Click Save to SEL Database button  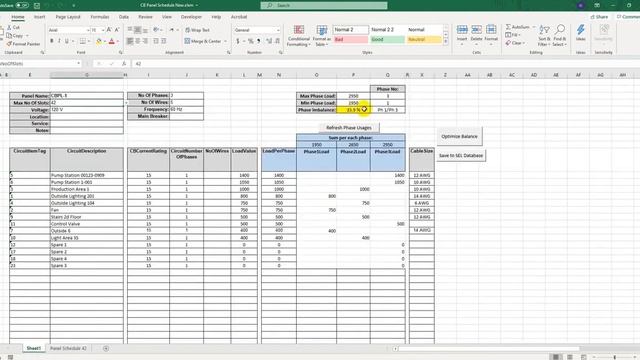tap(461, 156)
